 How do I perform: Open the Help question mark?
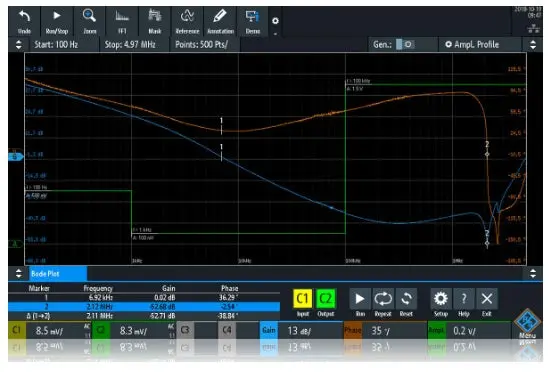pos(464,299)
